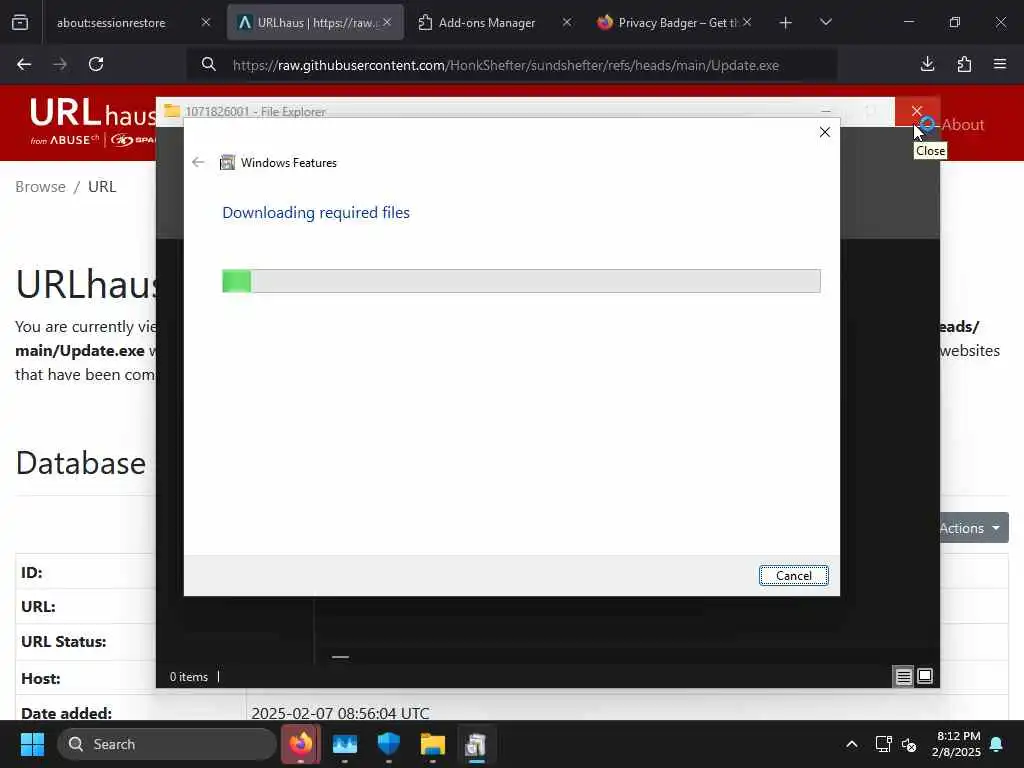Close the Windows Features dialog
The height and width of the screenshot is (768, 1024).
pyautogui.click(x=825, y=132)
